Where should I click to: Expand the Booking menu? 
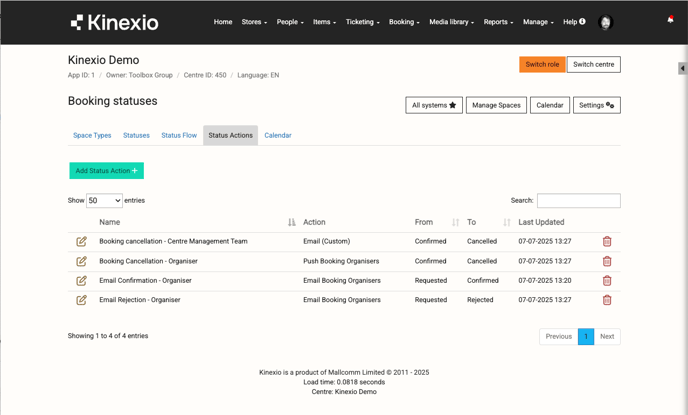click(404, 22)
